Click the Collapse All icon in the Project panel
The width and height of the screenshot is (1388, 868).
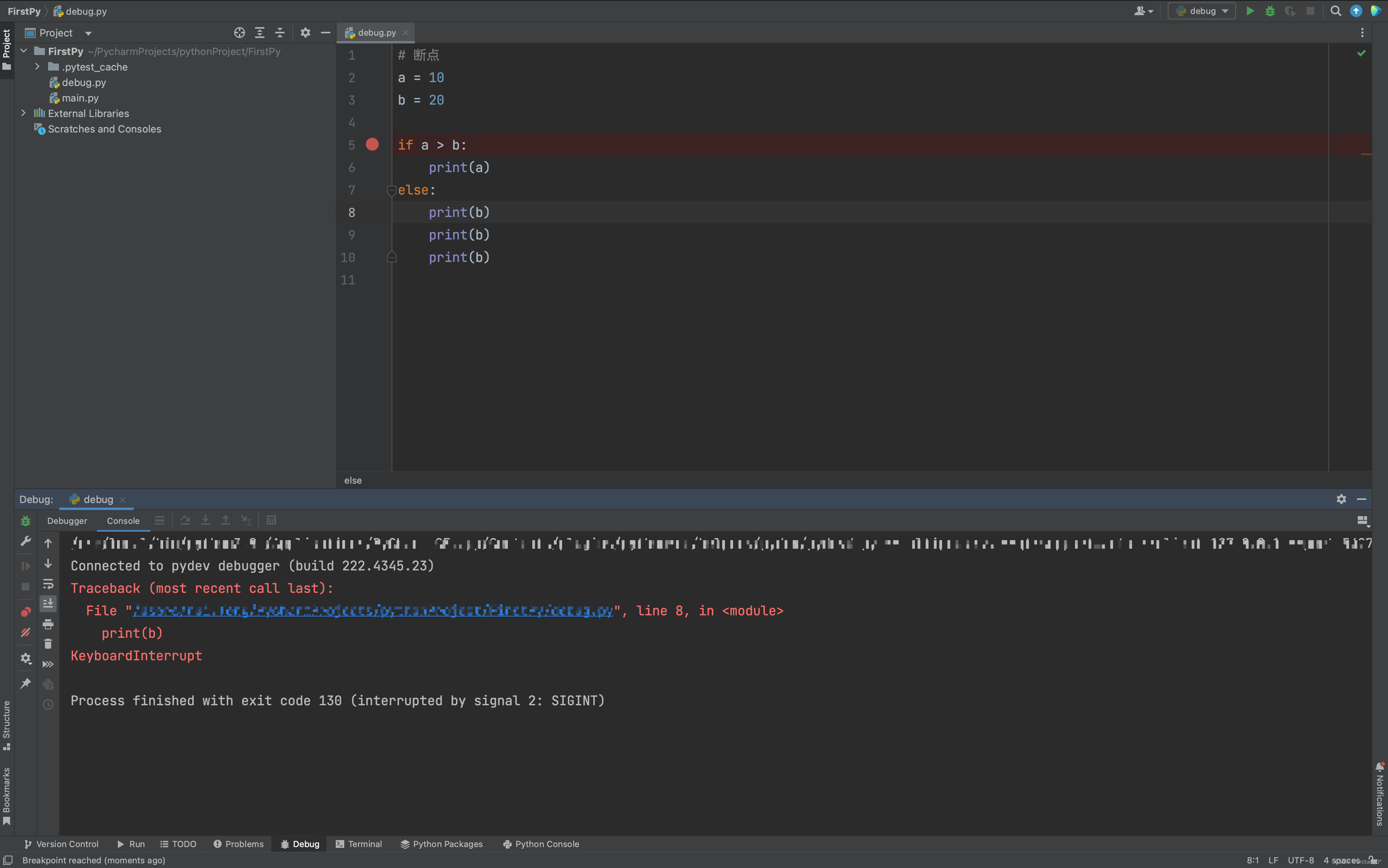pyautogui.click(x=280, y=33)
